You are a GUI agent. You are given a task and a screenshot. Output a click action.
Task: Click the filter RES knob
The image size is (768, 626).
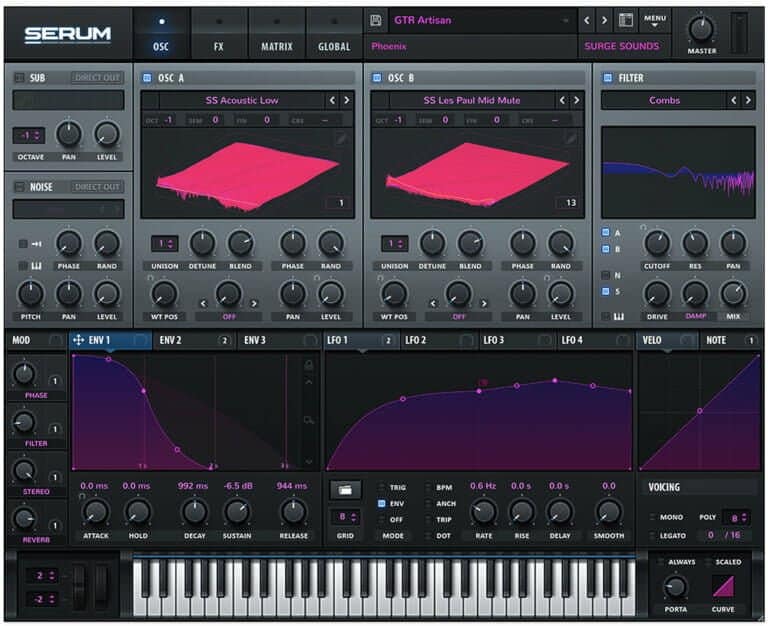tap(695, 243)
